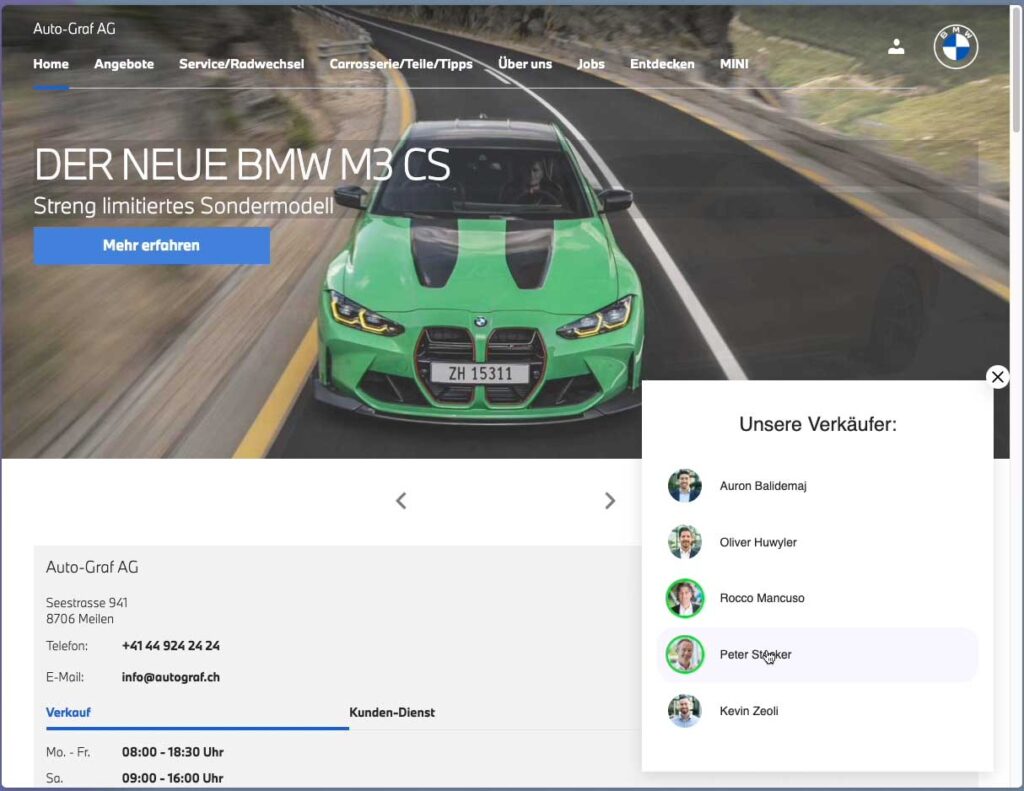Select seller name Auron Balidemaj
The width and height of the screenshot is (1024, 791).
pyautogui.click(x=763, y=486)
